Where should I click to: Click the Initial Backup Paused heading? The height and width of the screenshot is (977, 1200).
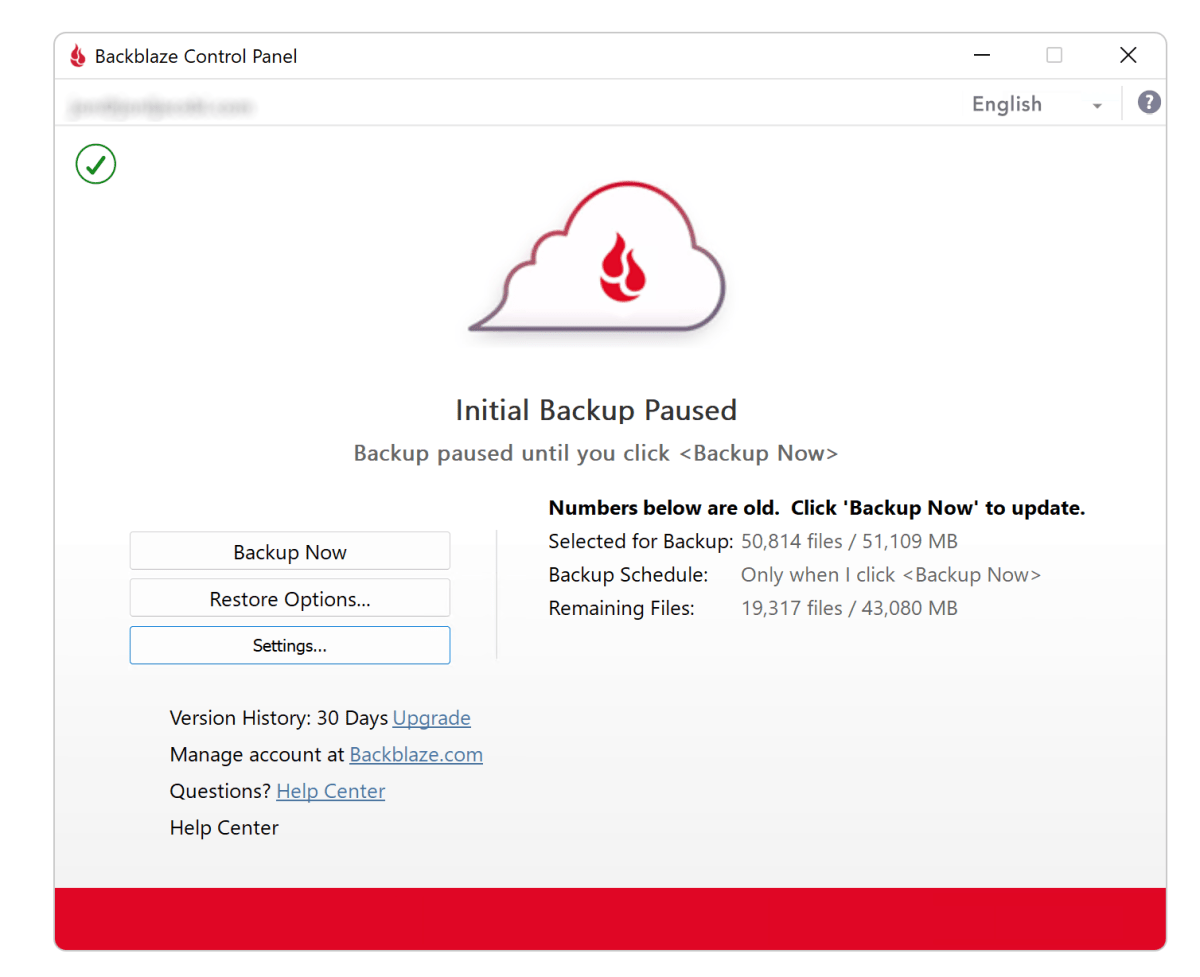[x=596, y=410]
